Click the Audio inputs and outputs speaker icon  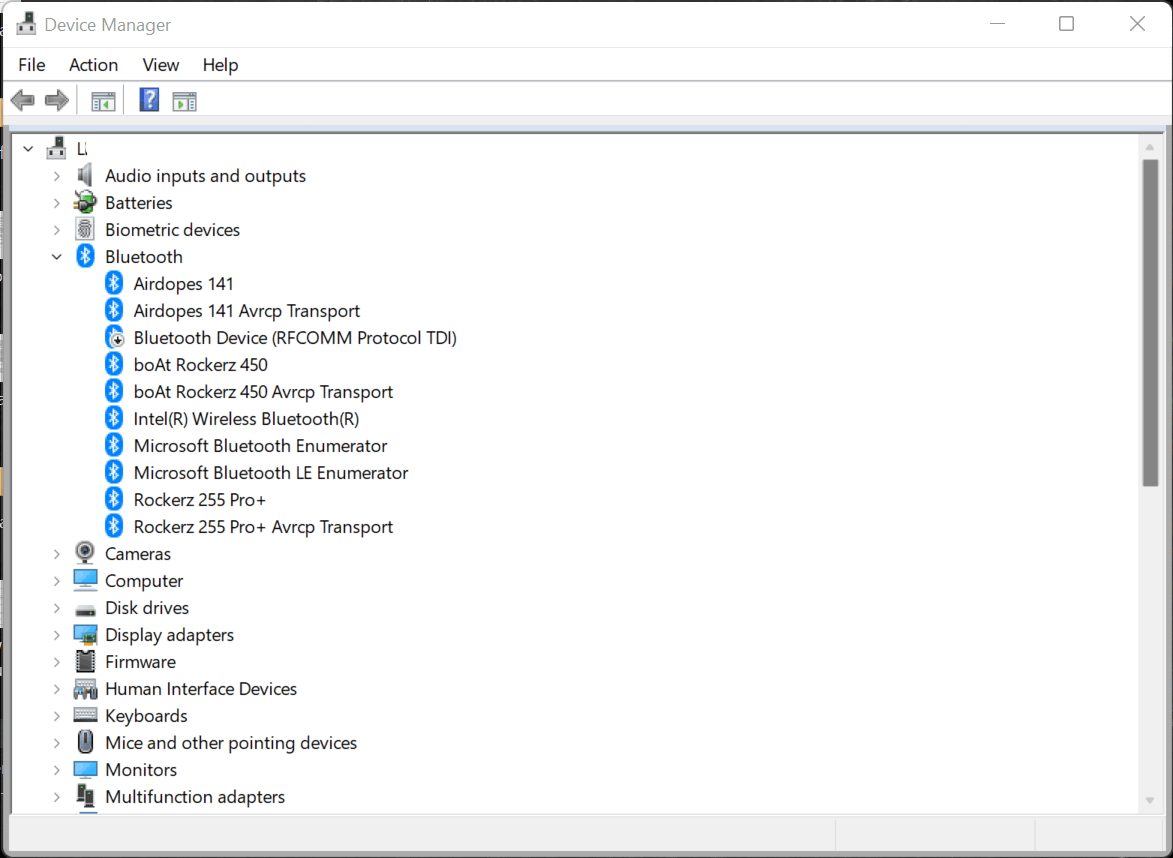pyautogui.click(x=85, y=175)
